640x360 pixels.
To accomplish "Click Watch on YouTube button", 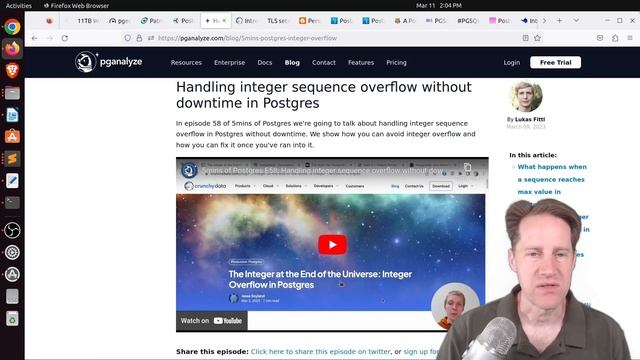I will (211, 321).
